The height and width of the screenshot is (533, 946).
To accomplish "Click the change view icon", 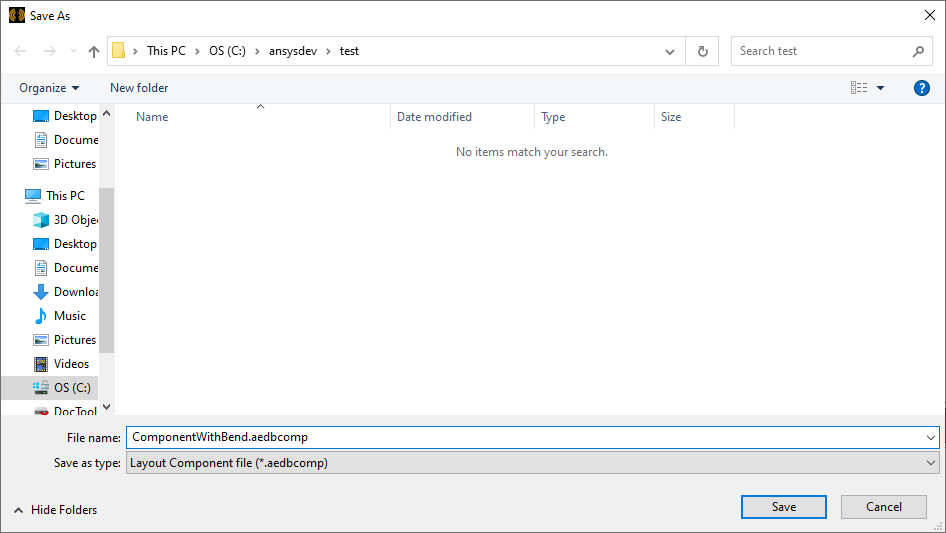I will click(859, 88).
